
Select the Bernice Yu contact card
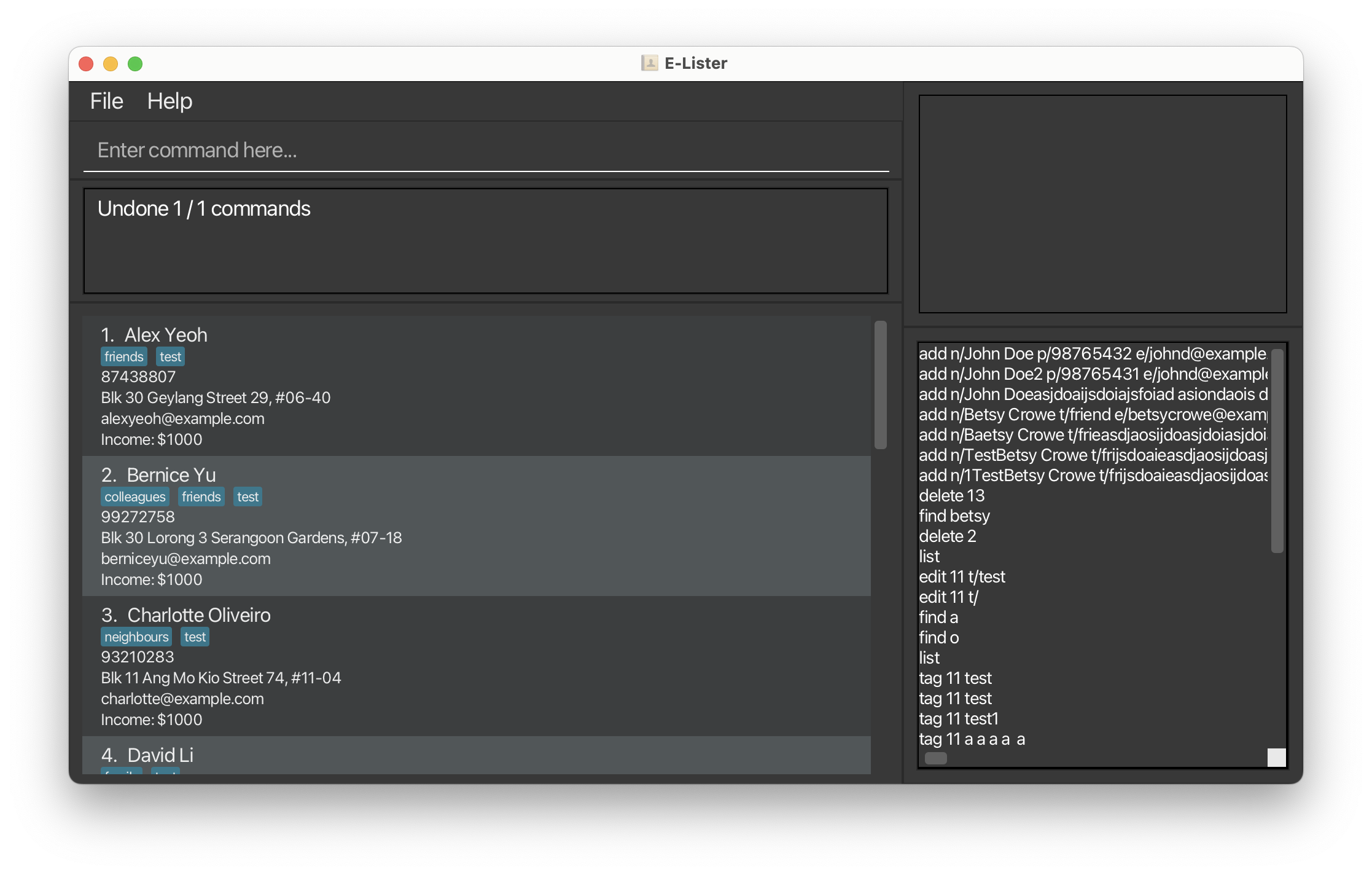[x=476, y=526]
